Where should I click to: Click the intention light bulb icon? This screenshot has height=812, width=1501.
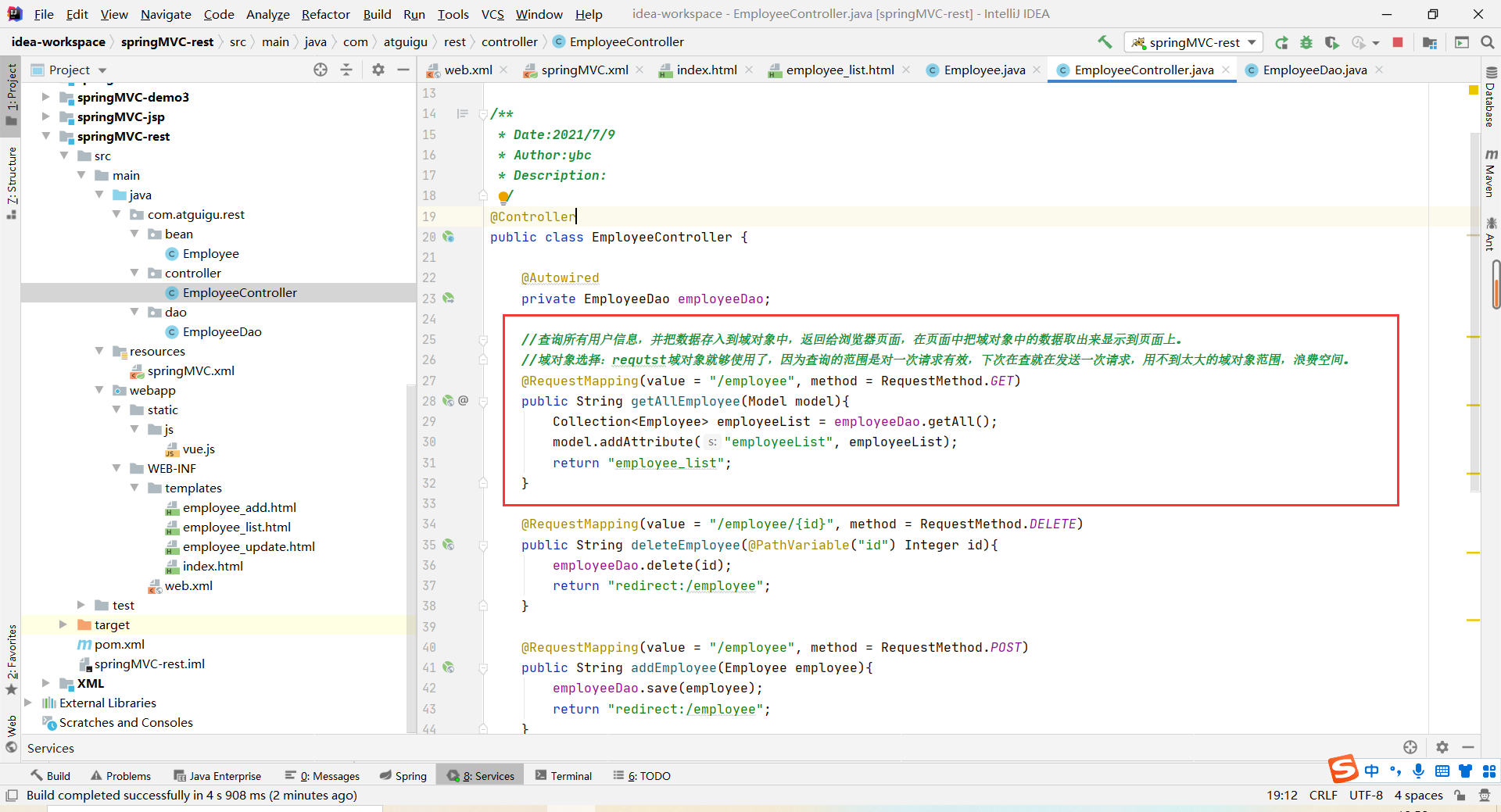pos(503,197)
